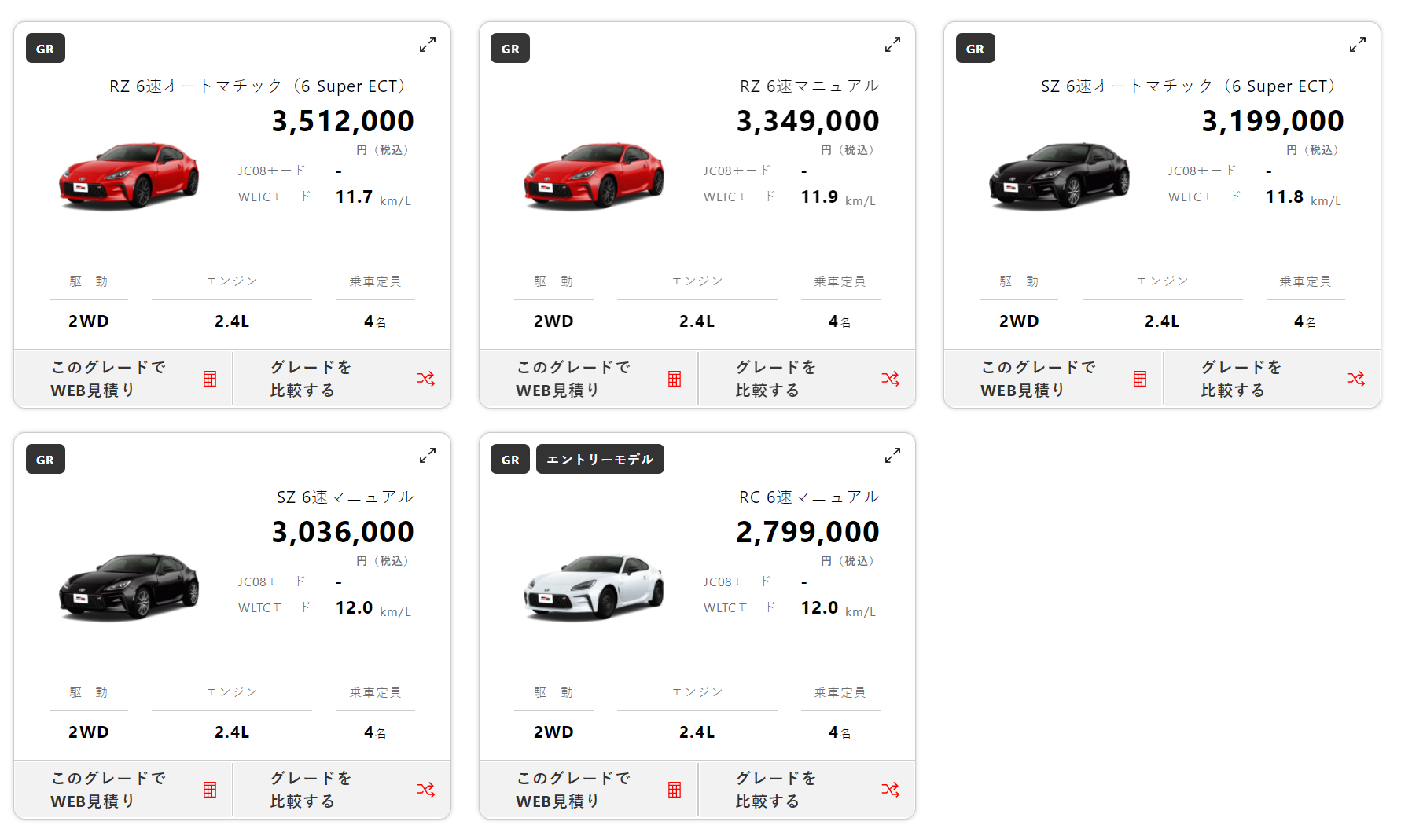Click red RZ automatic car image
Screen dimensions: 1401x840
[x=129, y=176]
